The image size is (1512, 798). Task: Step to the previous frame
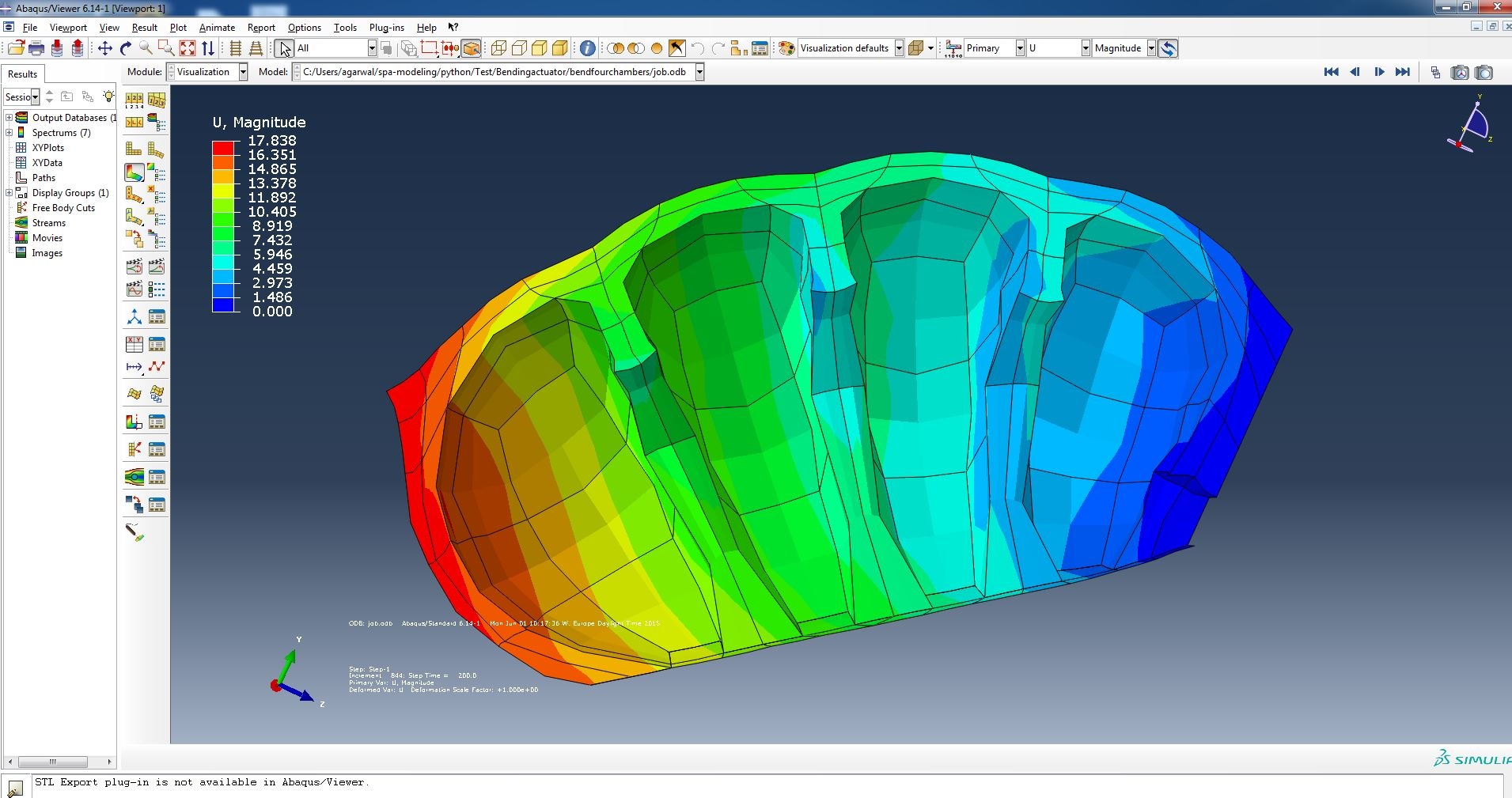tap(1355, 72)
